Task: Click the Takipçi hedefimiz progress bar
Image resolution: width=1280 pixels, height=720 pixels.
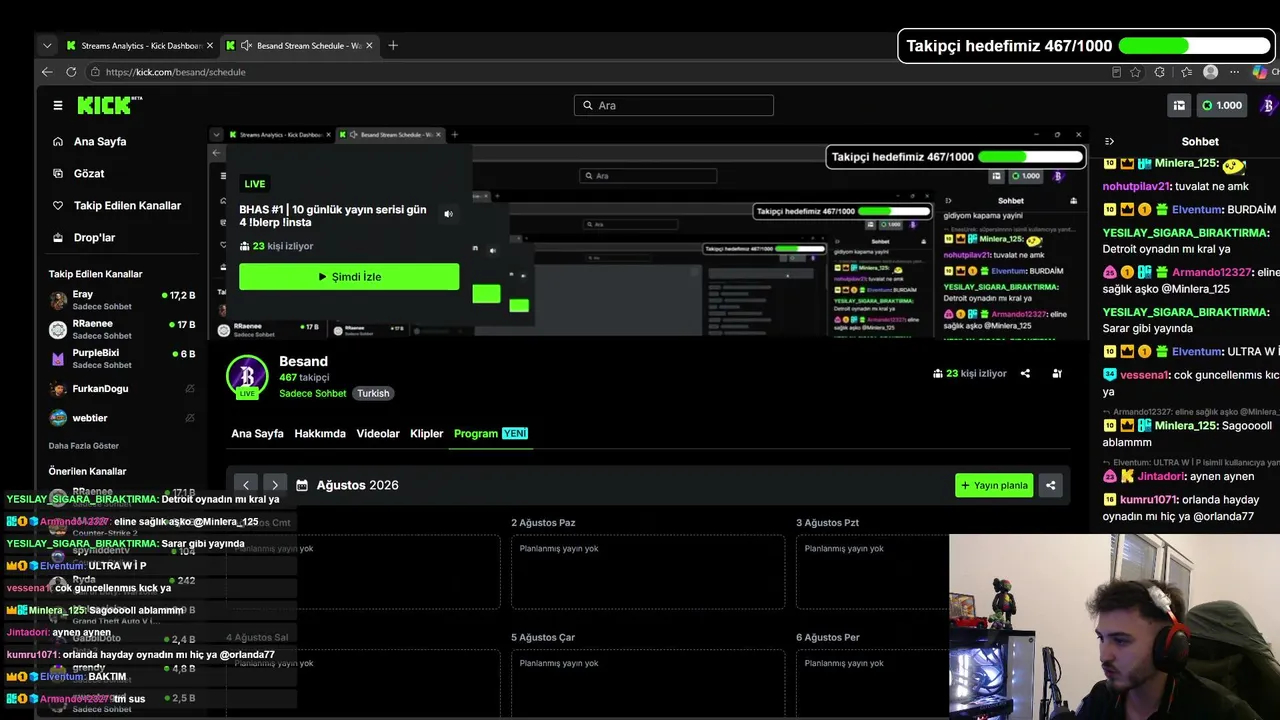Action: [1194, 46]
